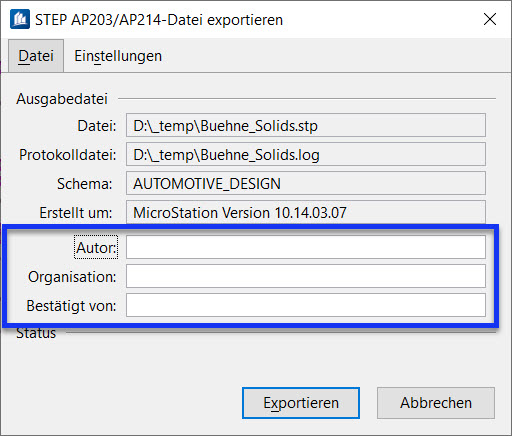
Task: Click the Status section heading
Action: 36,333
